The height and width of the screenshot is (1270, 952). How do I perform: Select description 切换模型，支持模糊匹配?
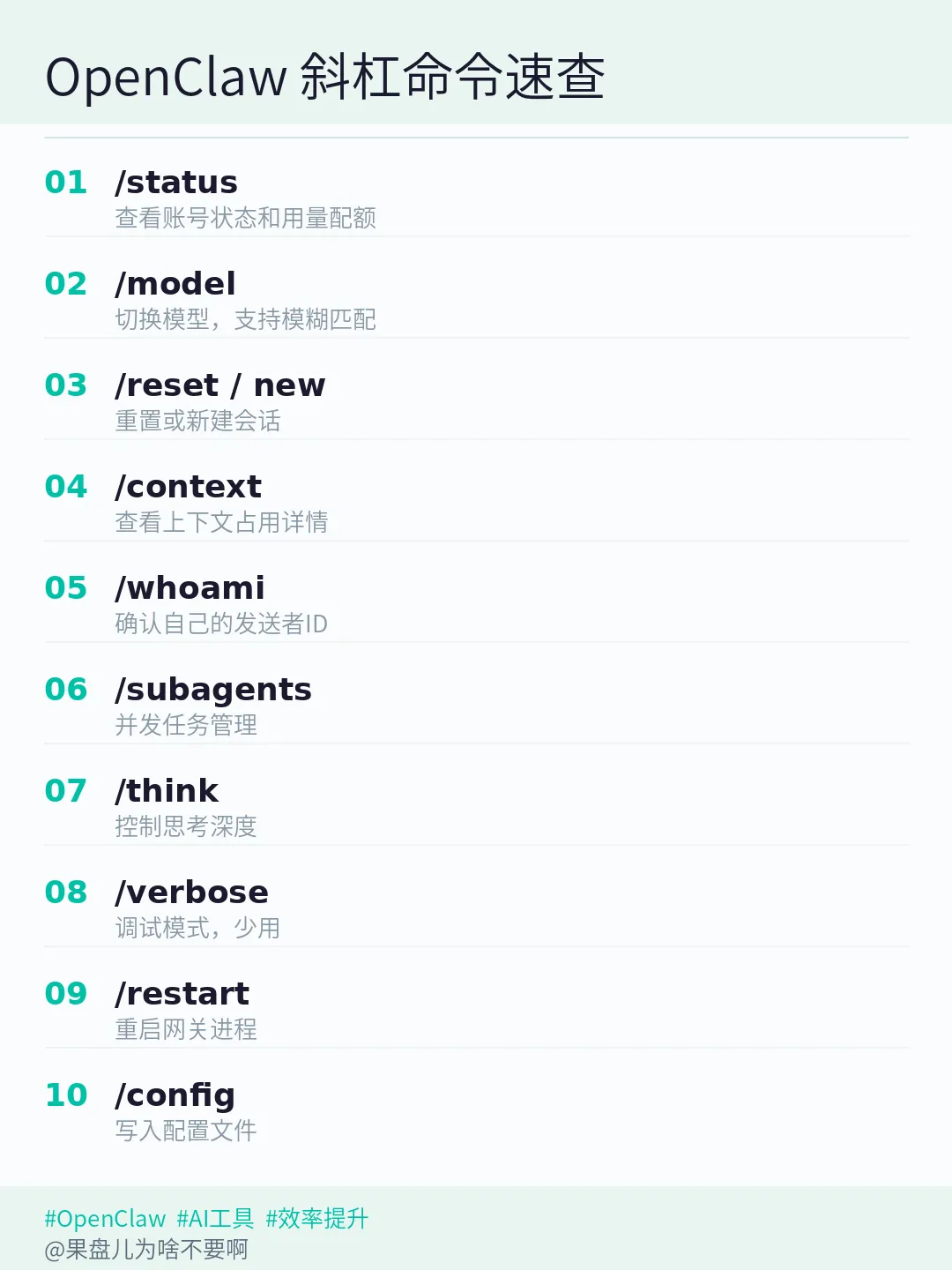246,319
